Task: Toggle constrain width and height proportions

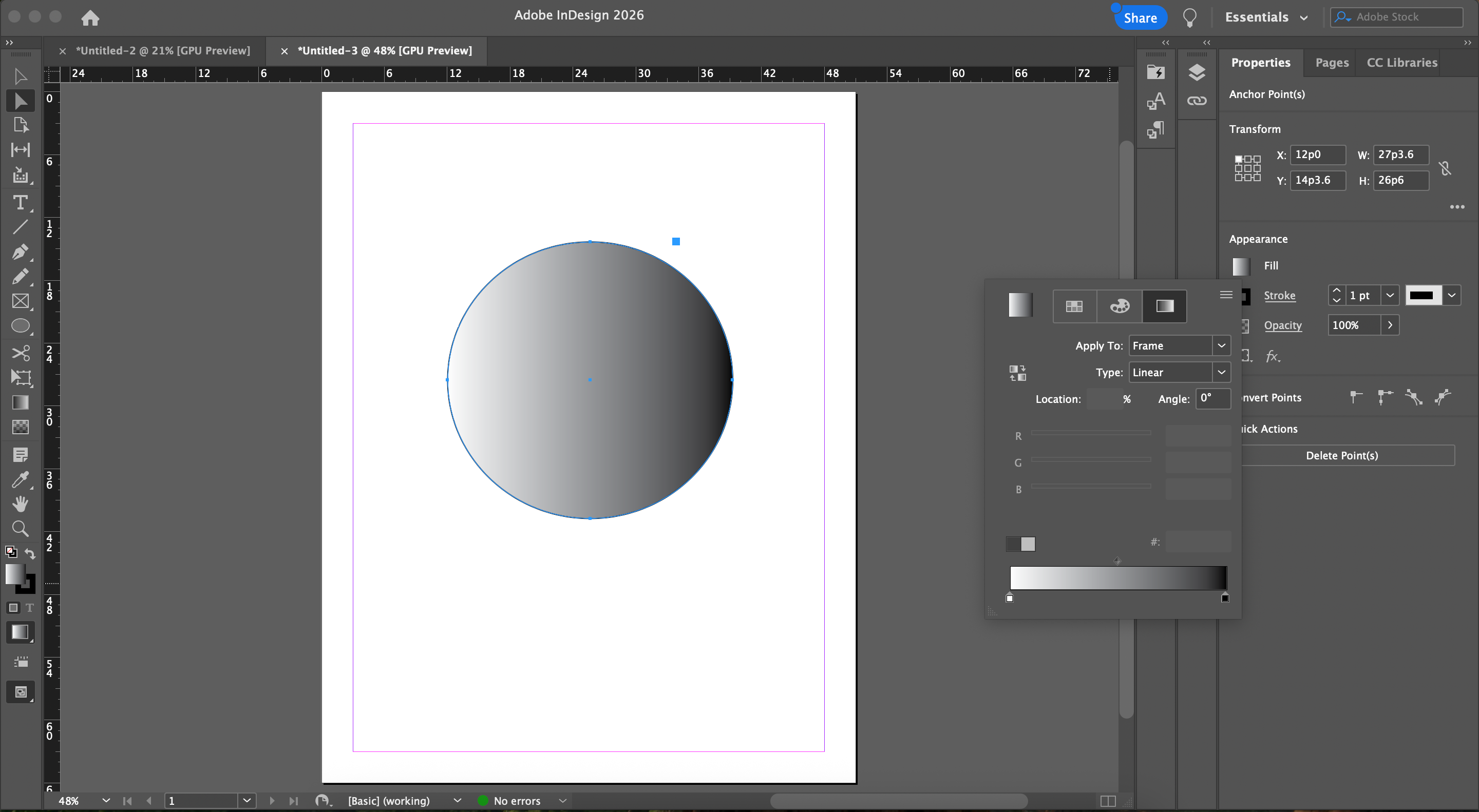Action: coord(1445,168)
